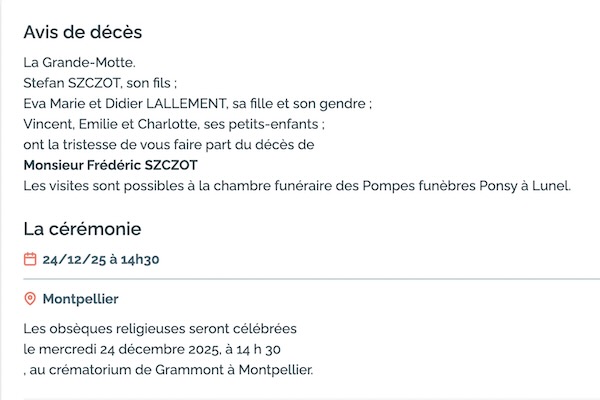Click the divider line below the ceremony date
600x400 pixels.
coord(300,278)
